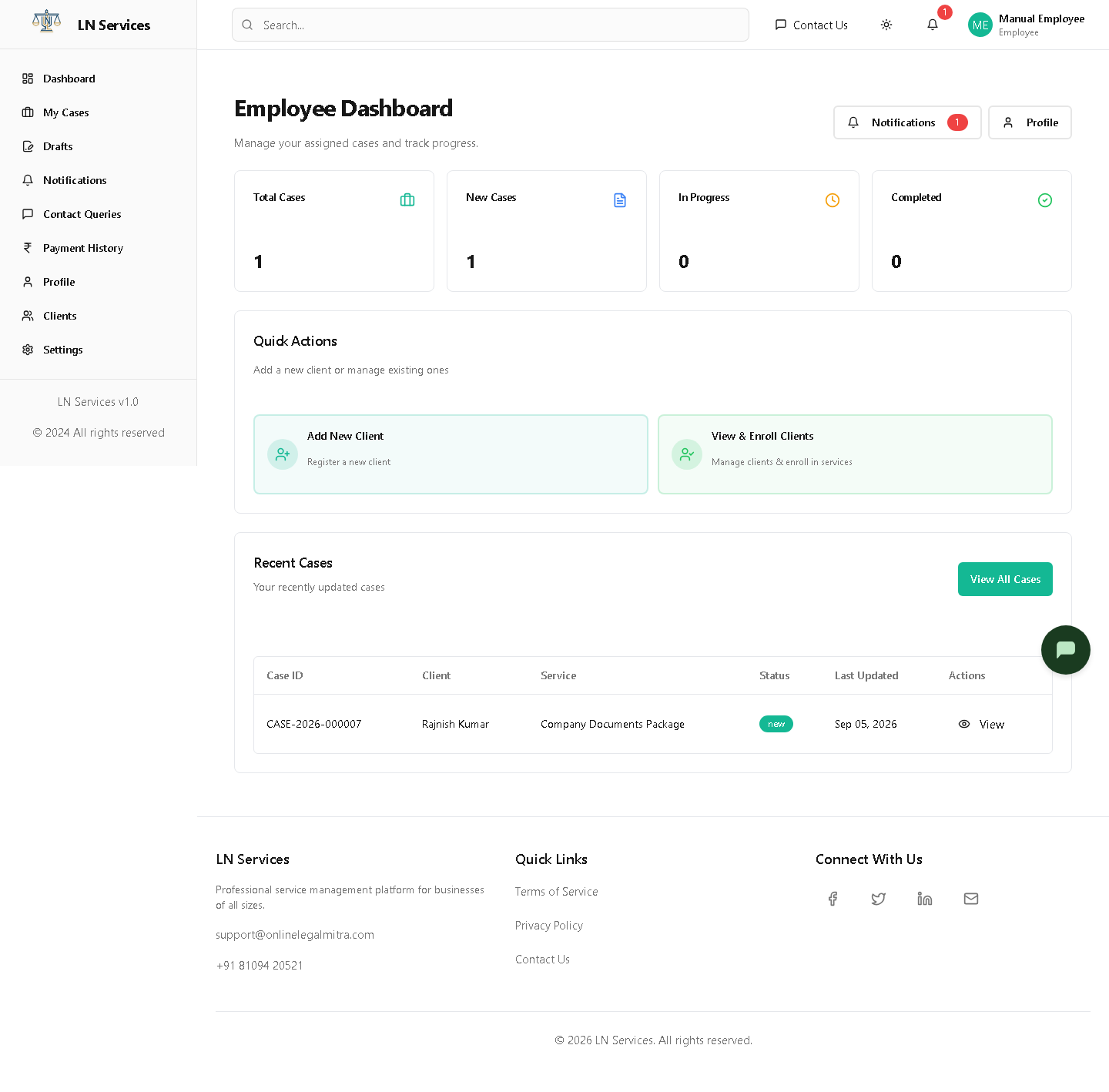Open the floating chat bubble button
Viewport: 1109px width, 1092px height.
tap(1066, 650)
